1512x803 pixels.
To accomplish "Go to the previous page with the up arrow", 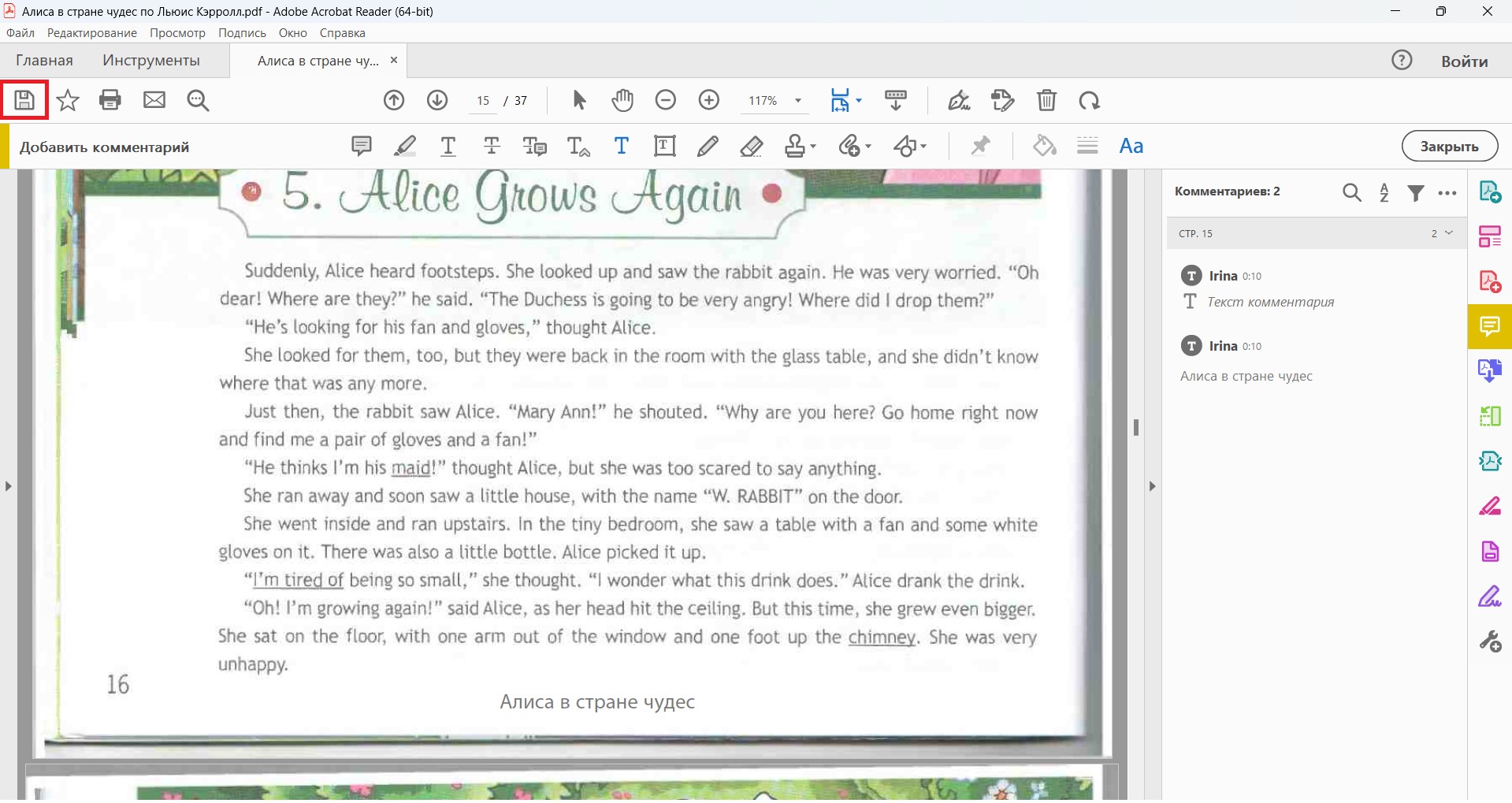I will 394,100.
